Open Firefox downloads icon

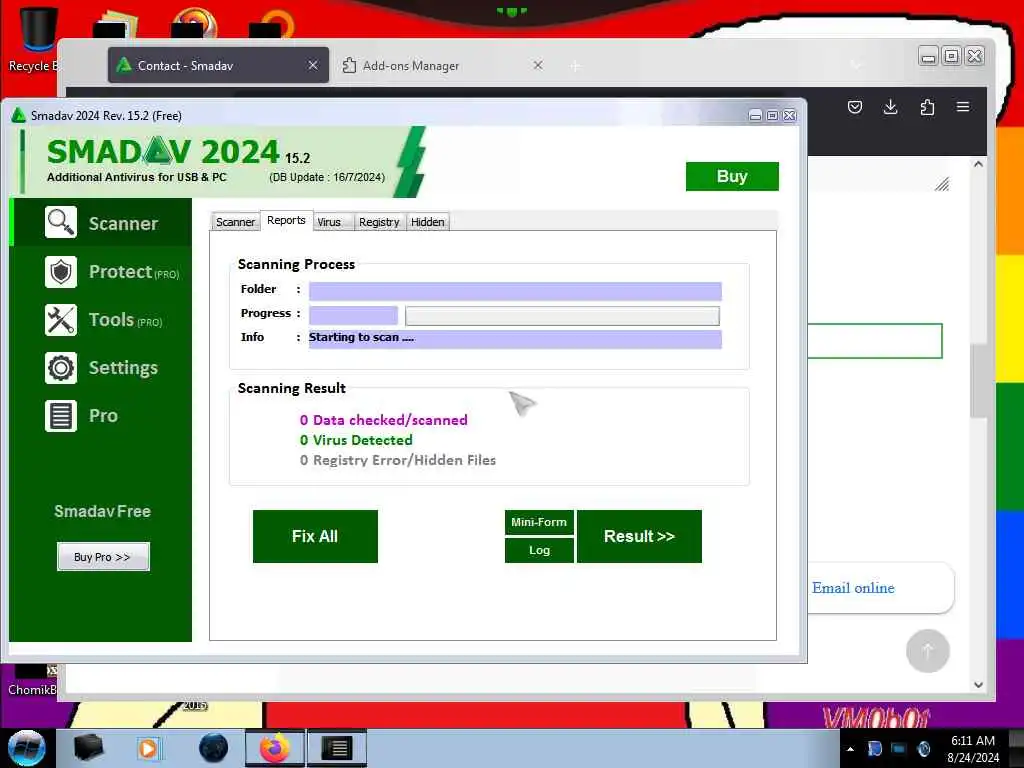point(891,107)
